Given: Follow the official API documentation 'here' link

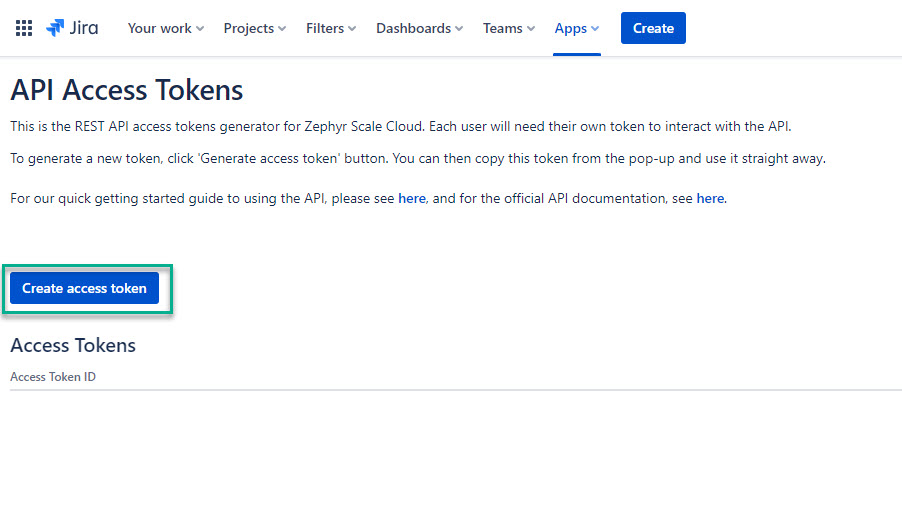Looking at the screenshot, I should [710, 198].
